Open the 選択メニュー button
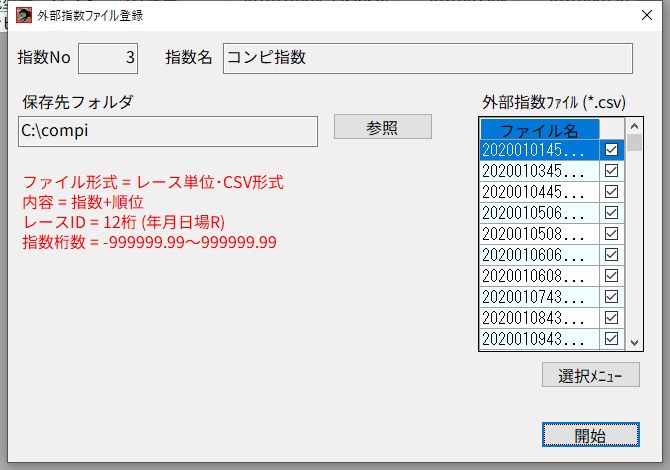The height and width of the screenshot is (470, 670). (x=591, y=375)
